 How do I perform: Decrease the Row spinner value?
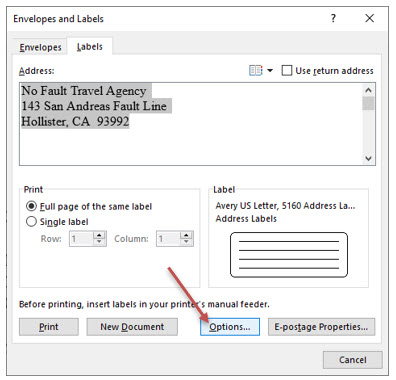(99, 242)
